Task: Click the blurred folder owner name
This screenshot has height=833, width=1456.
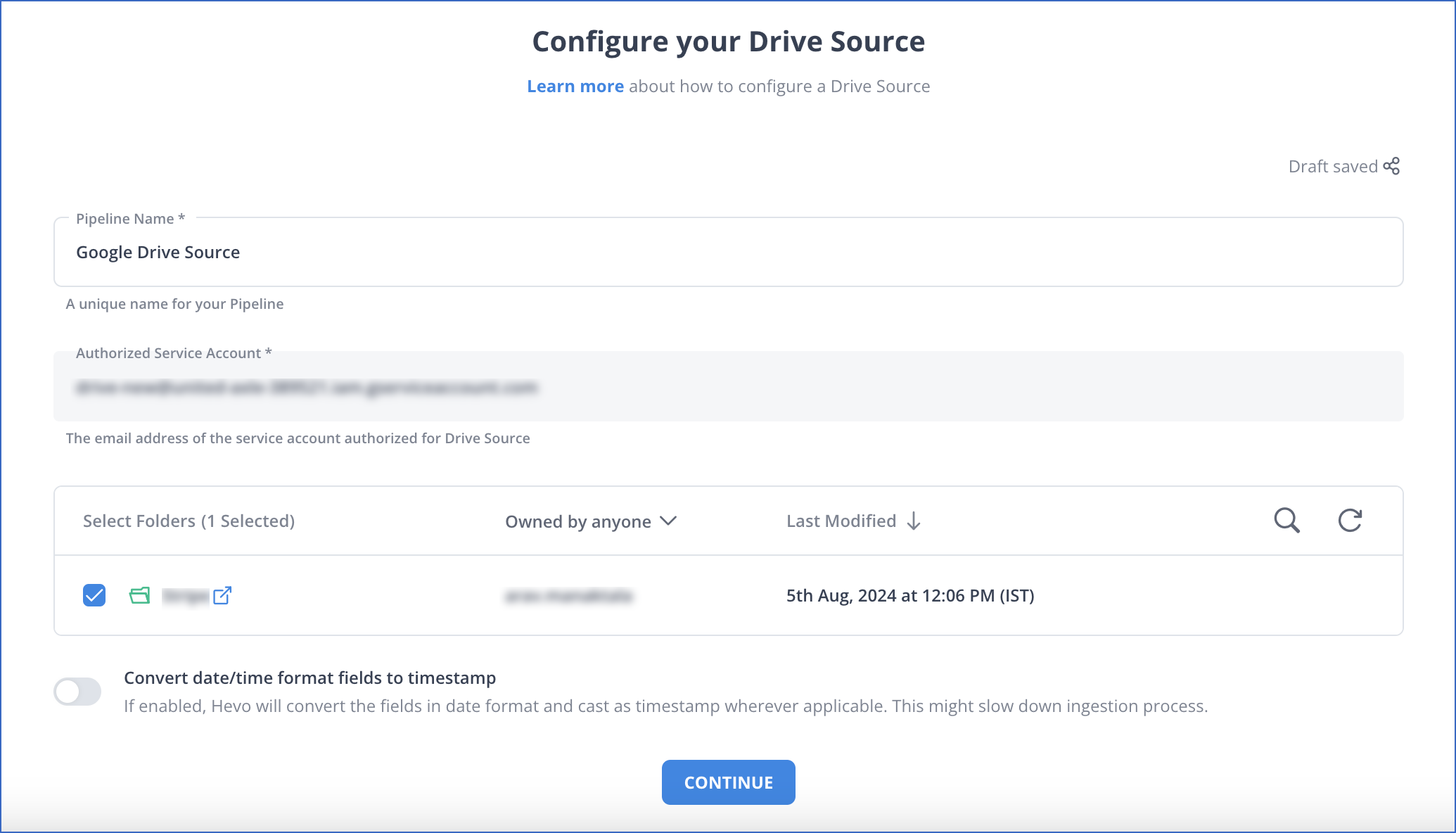Action: click(x=568, y=596)
